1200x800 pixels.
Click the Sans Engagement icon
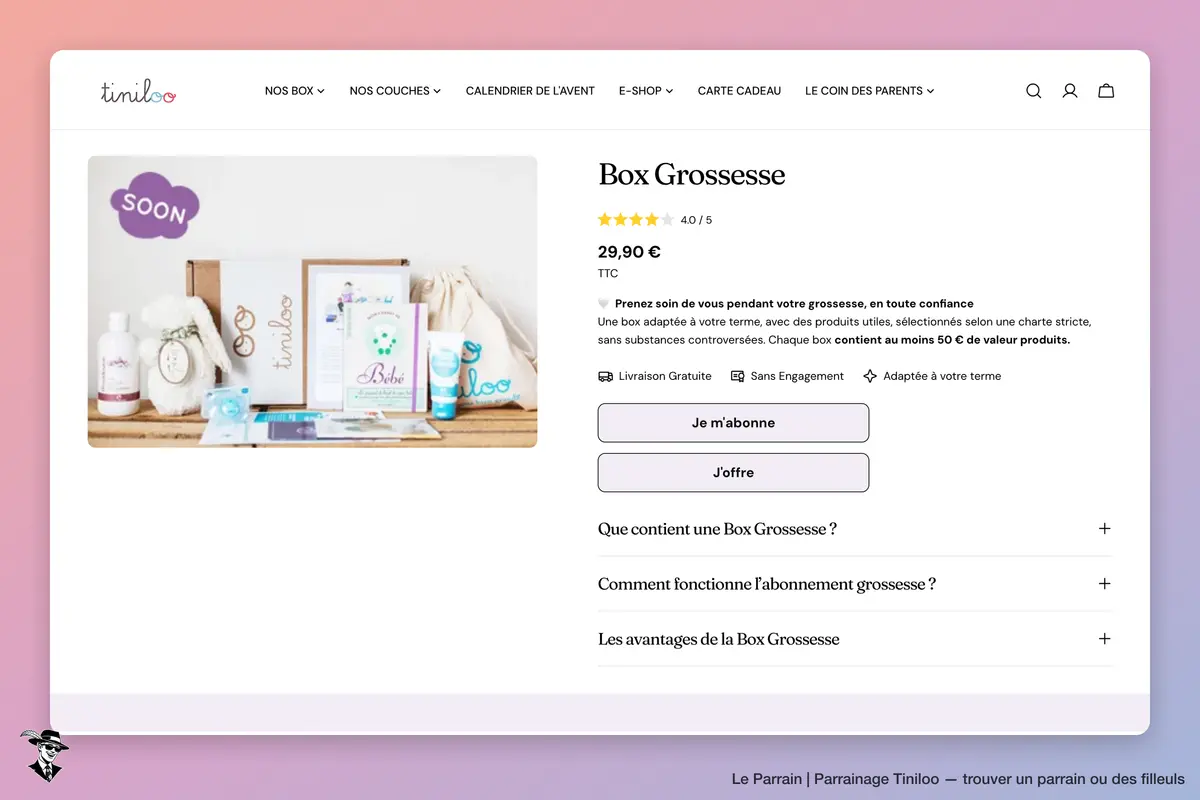(738, 376)
